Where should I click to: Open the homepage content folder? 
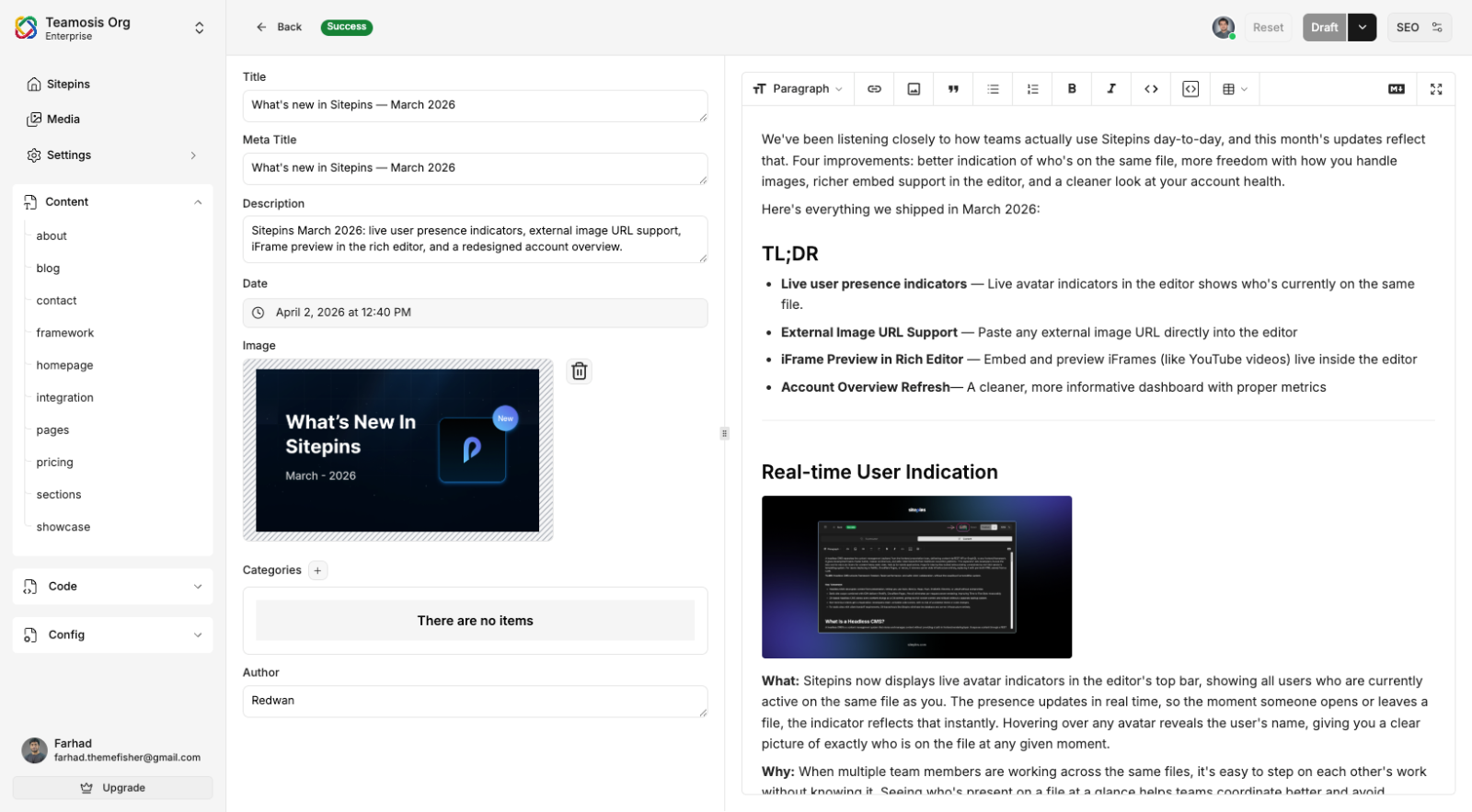64,365
